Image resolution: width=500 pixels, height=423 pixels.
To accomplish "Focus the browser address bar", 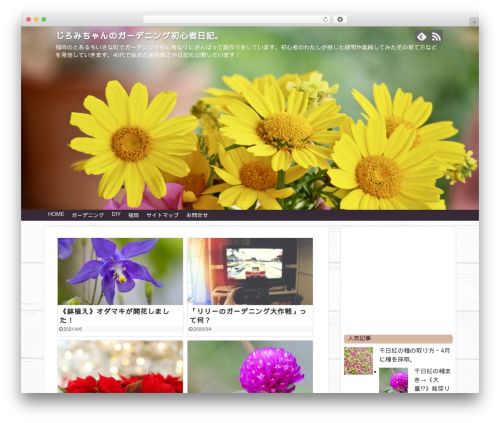I will pyautogui.click(x=237, y=20).
